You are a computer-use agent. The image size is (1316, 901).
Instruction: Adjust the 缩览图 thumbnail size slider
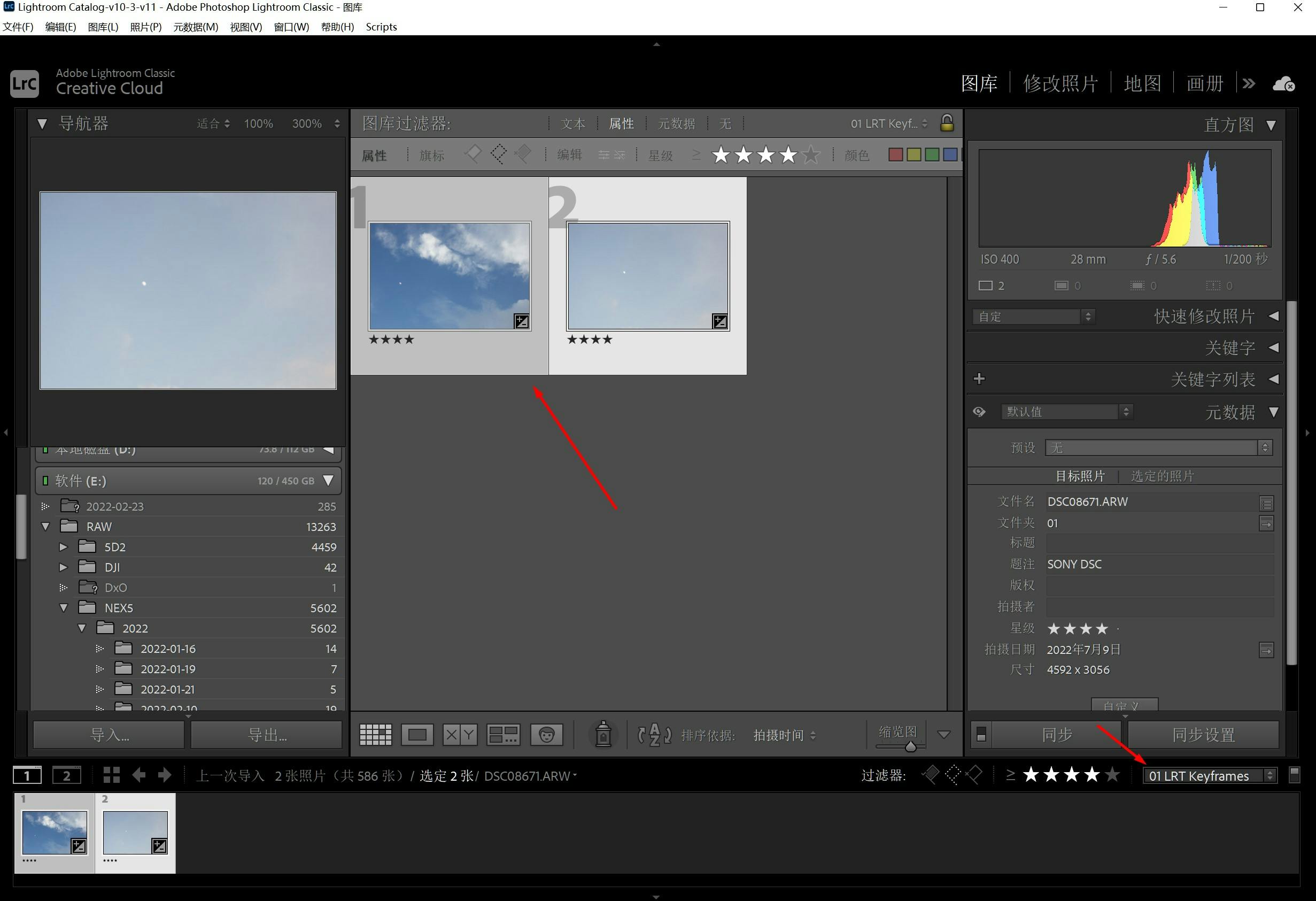[x=910, y=746]
